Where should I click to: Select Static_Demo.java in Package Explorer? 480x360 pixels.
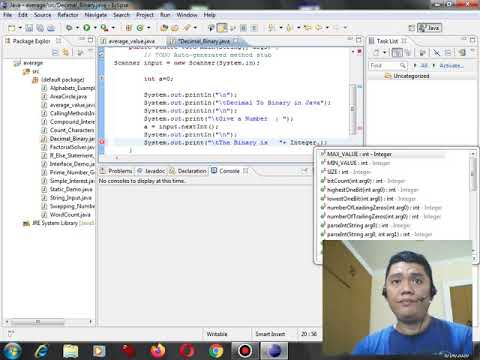tap(67, 189)
